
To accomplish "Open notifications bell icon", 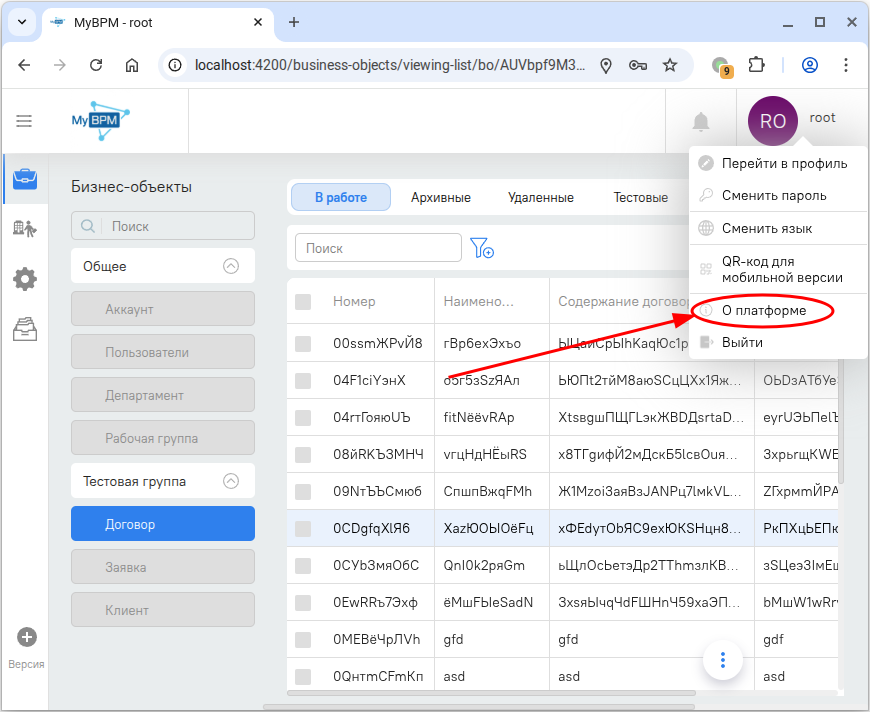I will coord(701,122).
